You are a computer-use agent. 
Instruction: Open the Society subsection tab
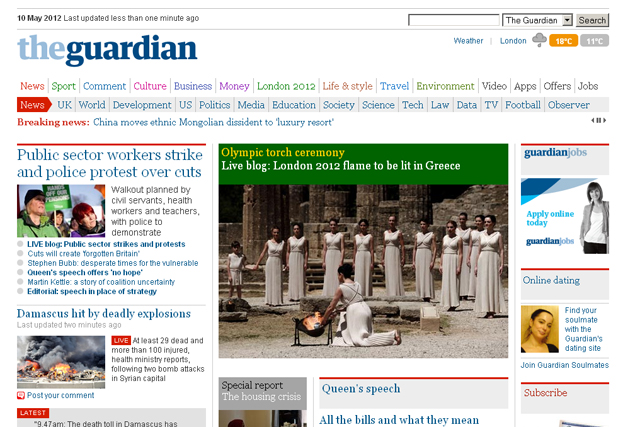click(339, 105)
